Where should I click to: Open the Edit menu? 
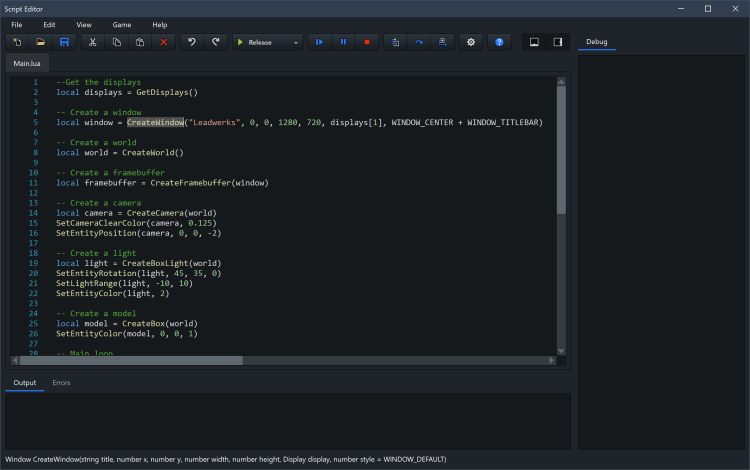point(49,24)
